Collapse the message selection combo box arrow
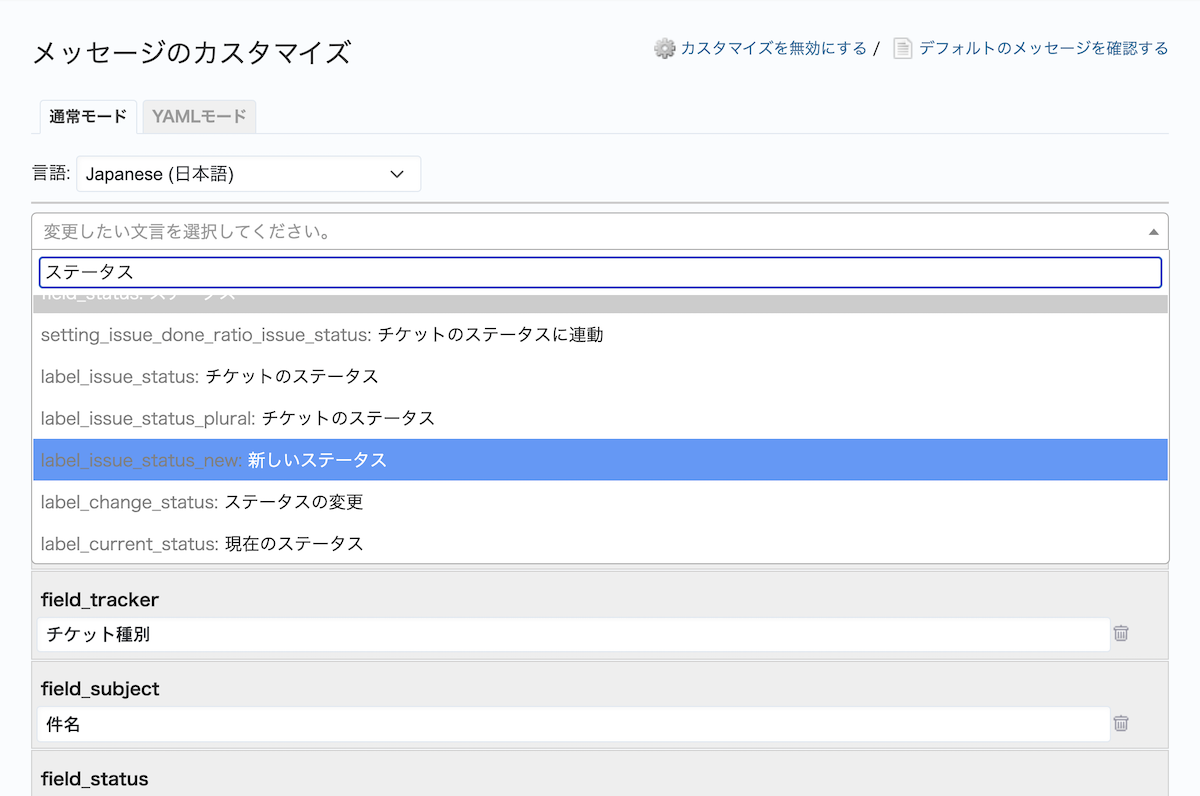This screenshot has height=796, width=1200. point(1153,232)
